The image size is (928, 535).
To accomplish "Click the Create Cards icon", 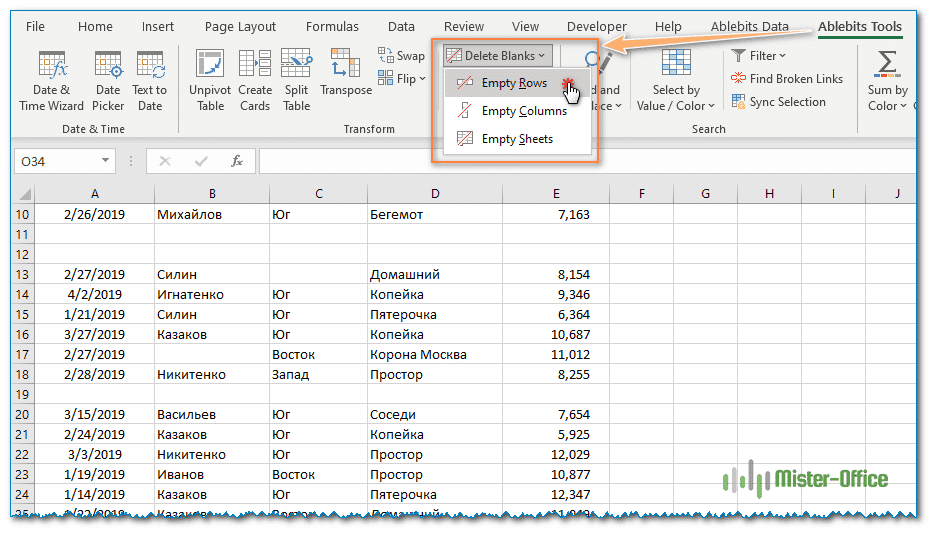I will [x=255, y=80].
